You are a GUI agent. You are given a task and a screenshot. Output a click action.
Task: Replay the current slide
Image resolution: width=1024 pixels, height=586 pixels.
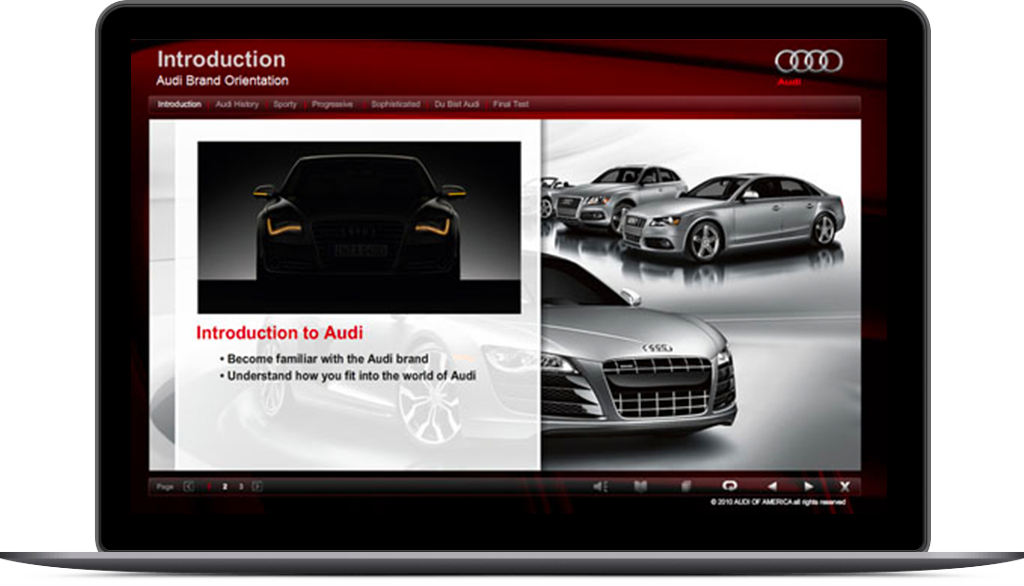click(x=729, y=486)
